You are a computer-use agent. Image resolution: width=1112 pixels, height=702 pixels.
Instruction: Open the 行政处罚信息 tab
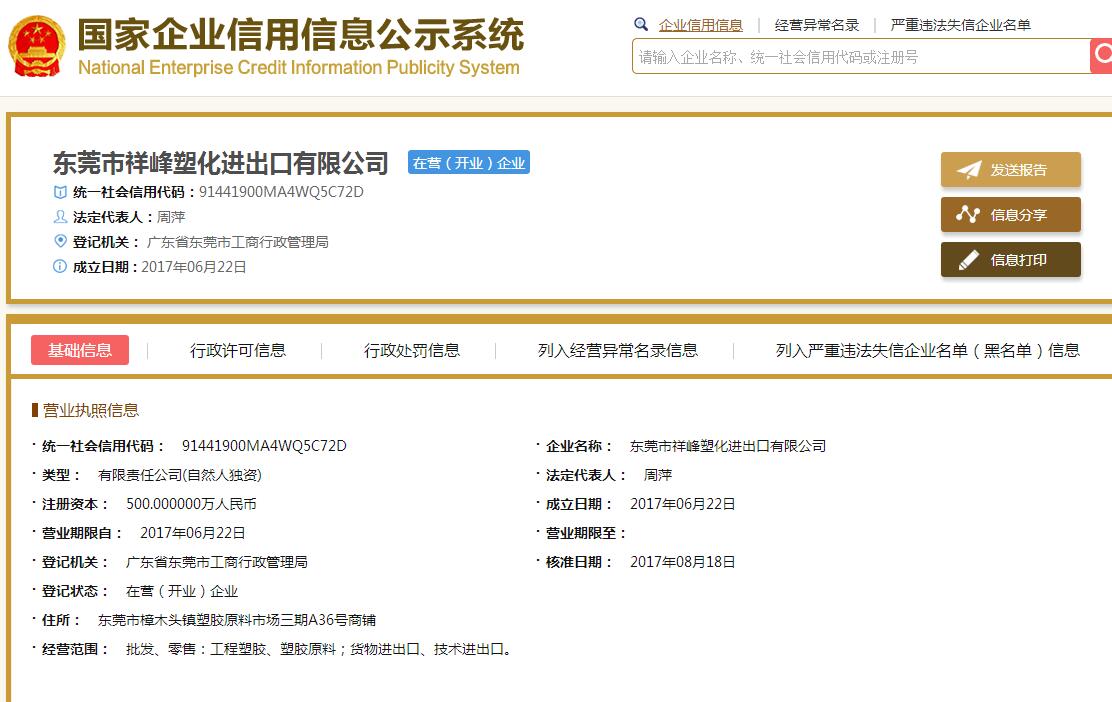point(412,350)
